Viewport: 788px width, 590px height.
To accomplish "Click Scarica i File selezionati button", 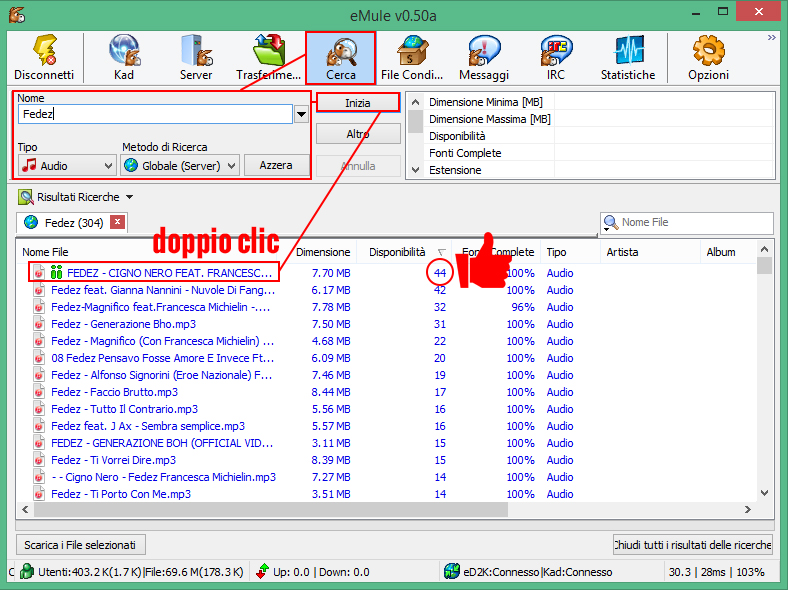I will tap(80, 545).
